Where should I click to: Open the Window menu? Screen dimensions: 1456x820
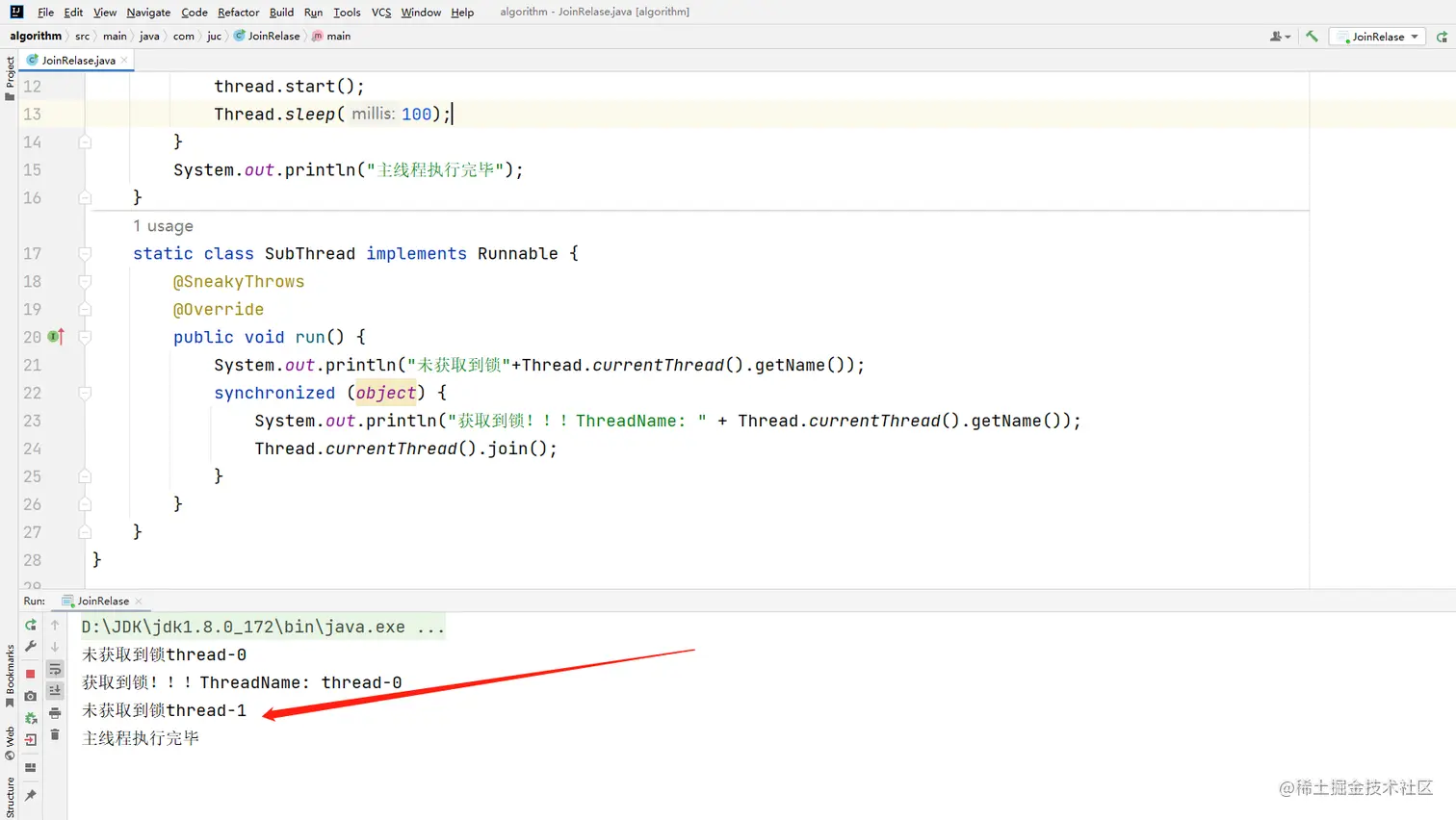coord(421,13)
